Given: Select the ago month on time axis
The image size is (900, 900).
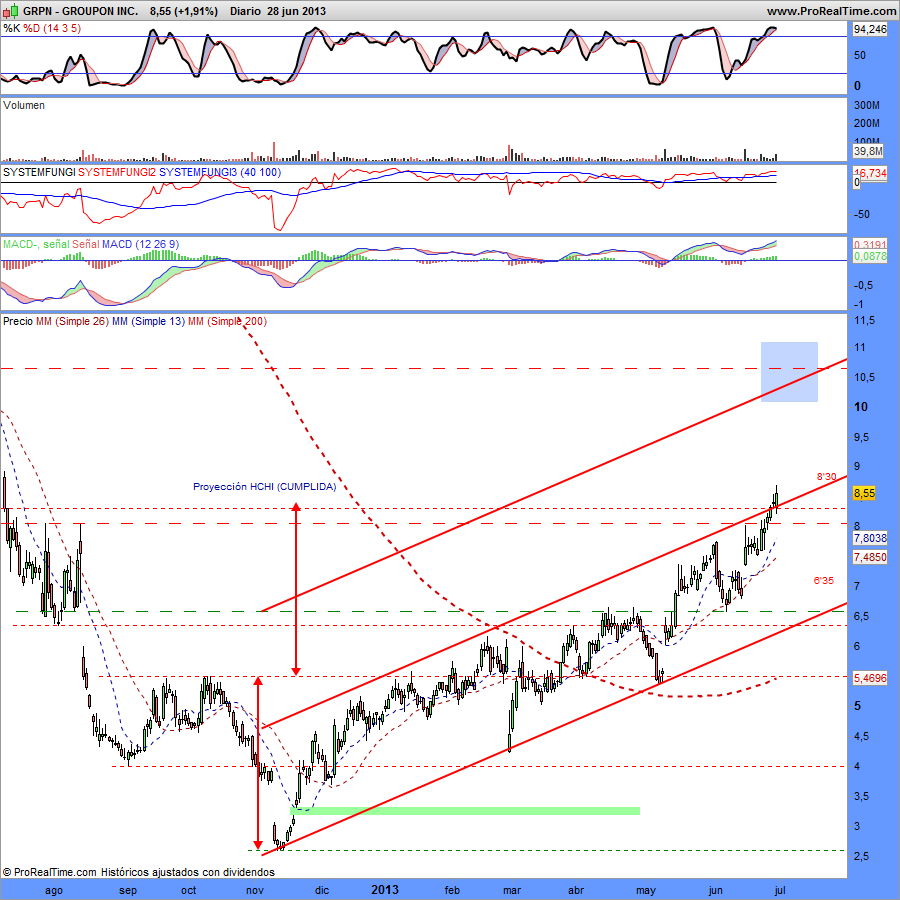Looking at the screenshot, I should click(53, 891).
